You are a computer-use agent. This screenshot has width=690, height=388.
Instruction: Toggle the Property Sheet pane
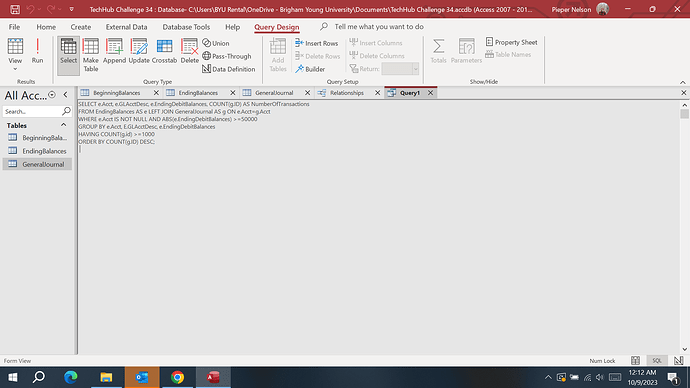[511, 42]
